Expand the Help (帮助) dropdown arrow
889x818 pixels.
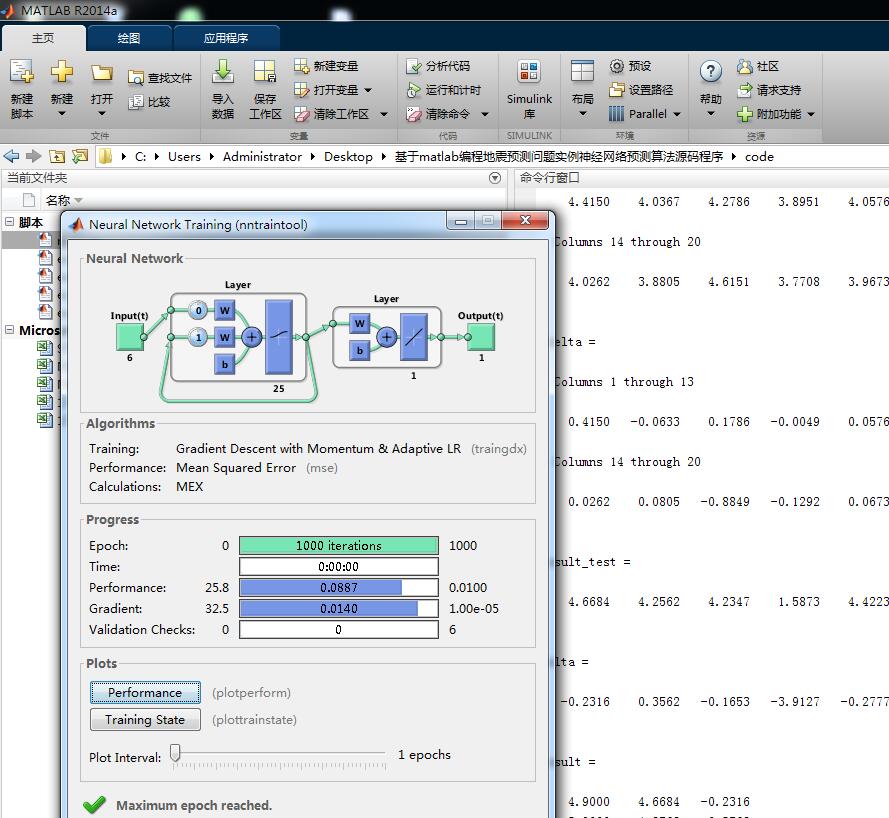click(x=710, y=114)
